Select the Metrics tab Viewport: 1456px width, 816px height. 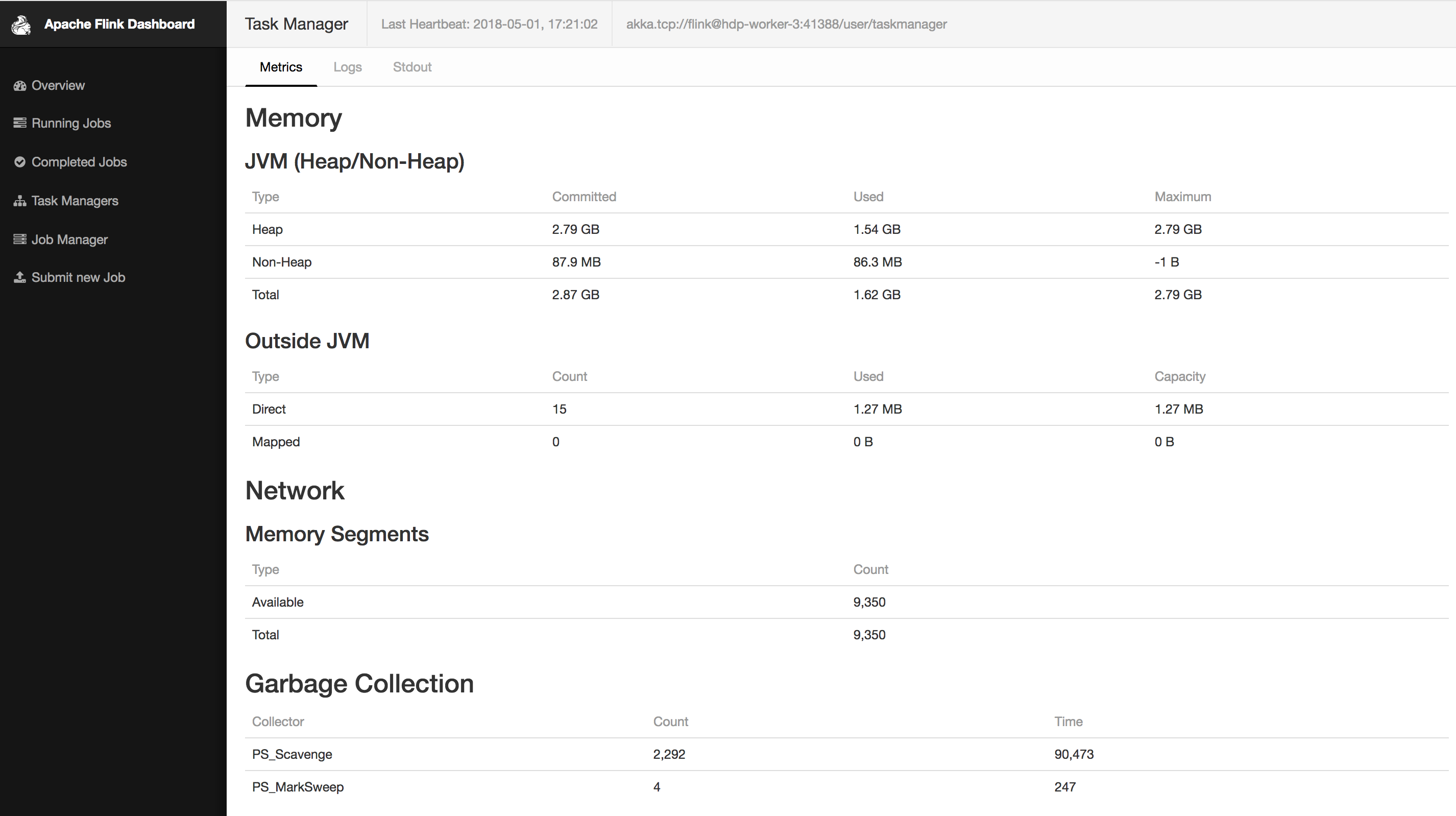click(281, 67)
